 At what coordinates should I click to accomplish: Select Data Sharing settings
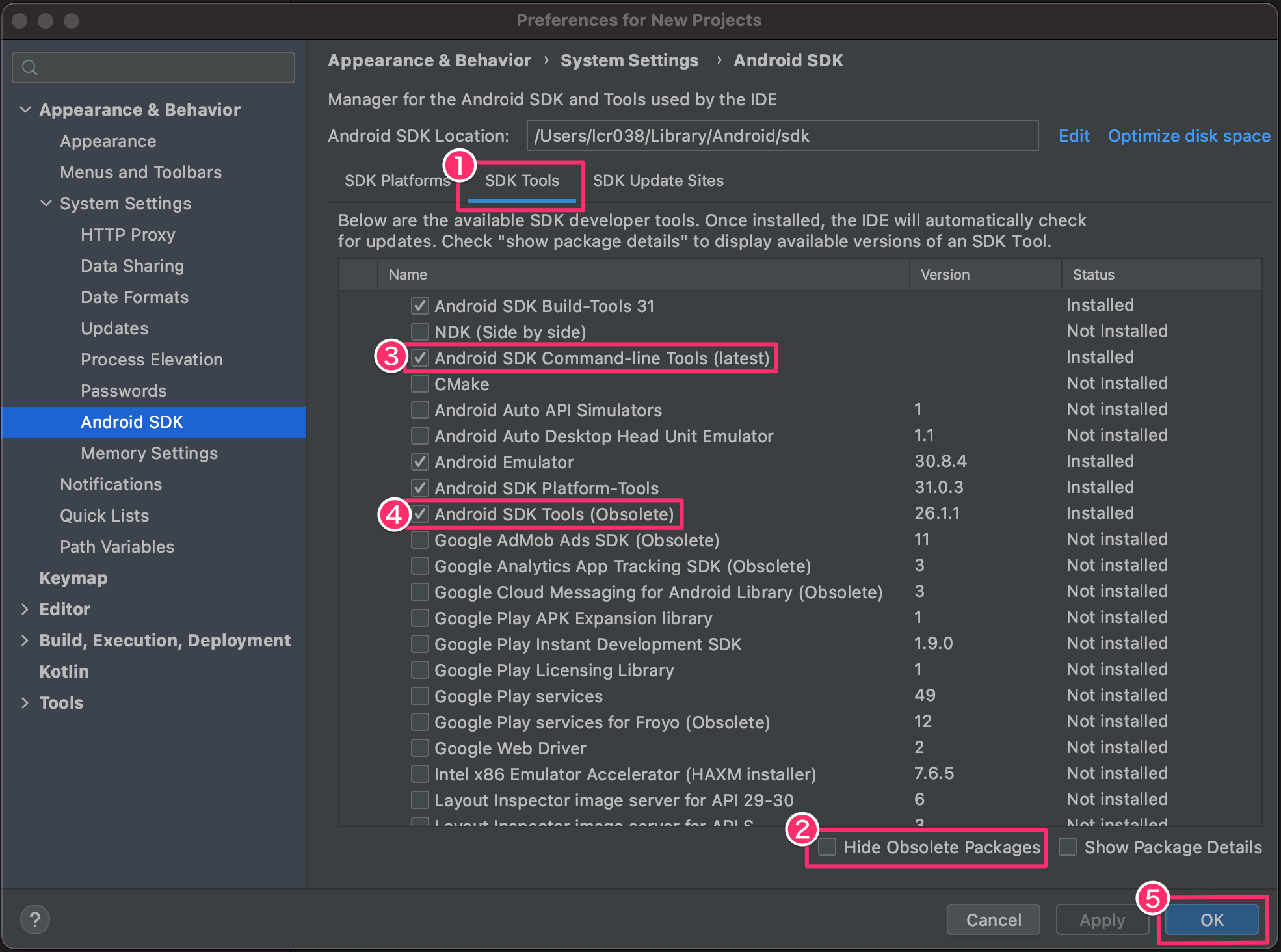[132, 266]
